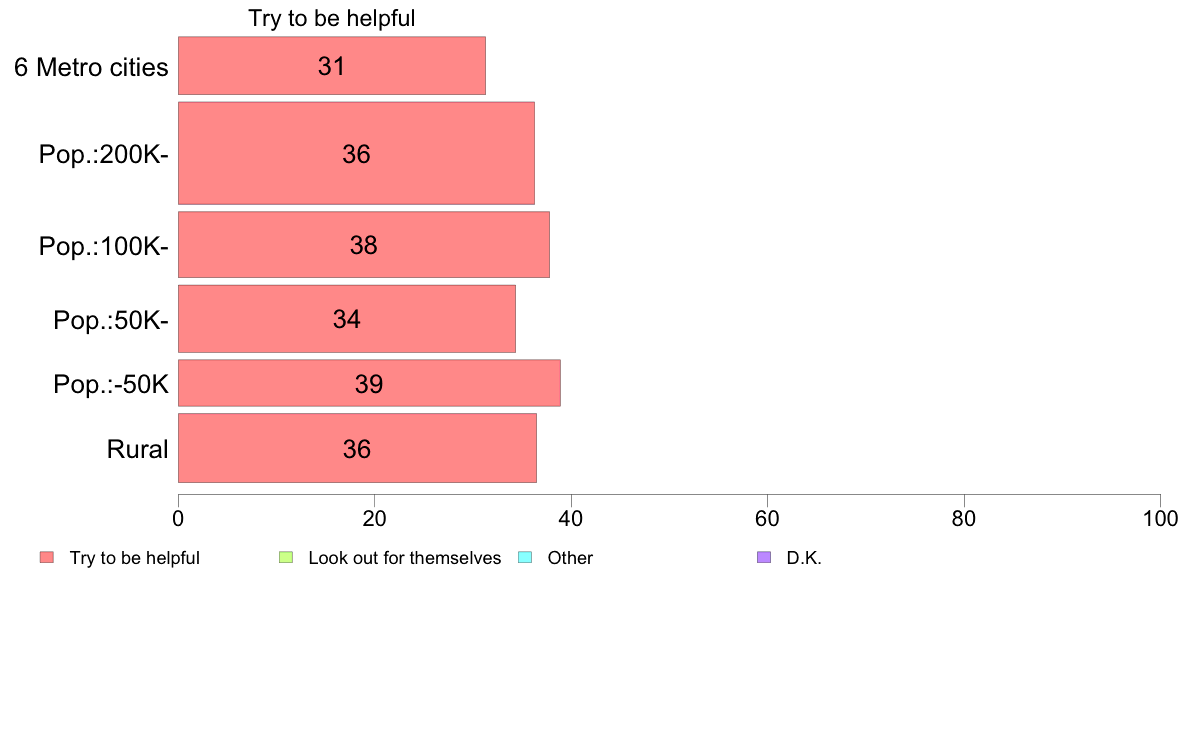Click the purple D.K. legend swatch

pyautogui.click(x=764, y=557)
